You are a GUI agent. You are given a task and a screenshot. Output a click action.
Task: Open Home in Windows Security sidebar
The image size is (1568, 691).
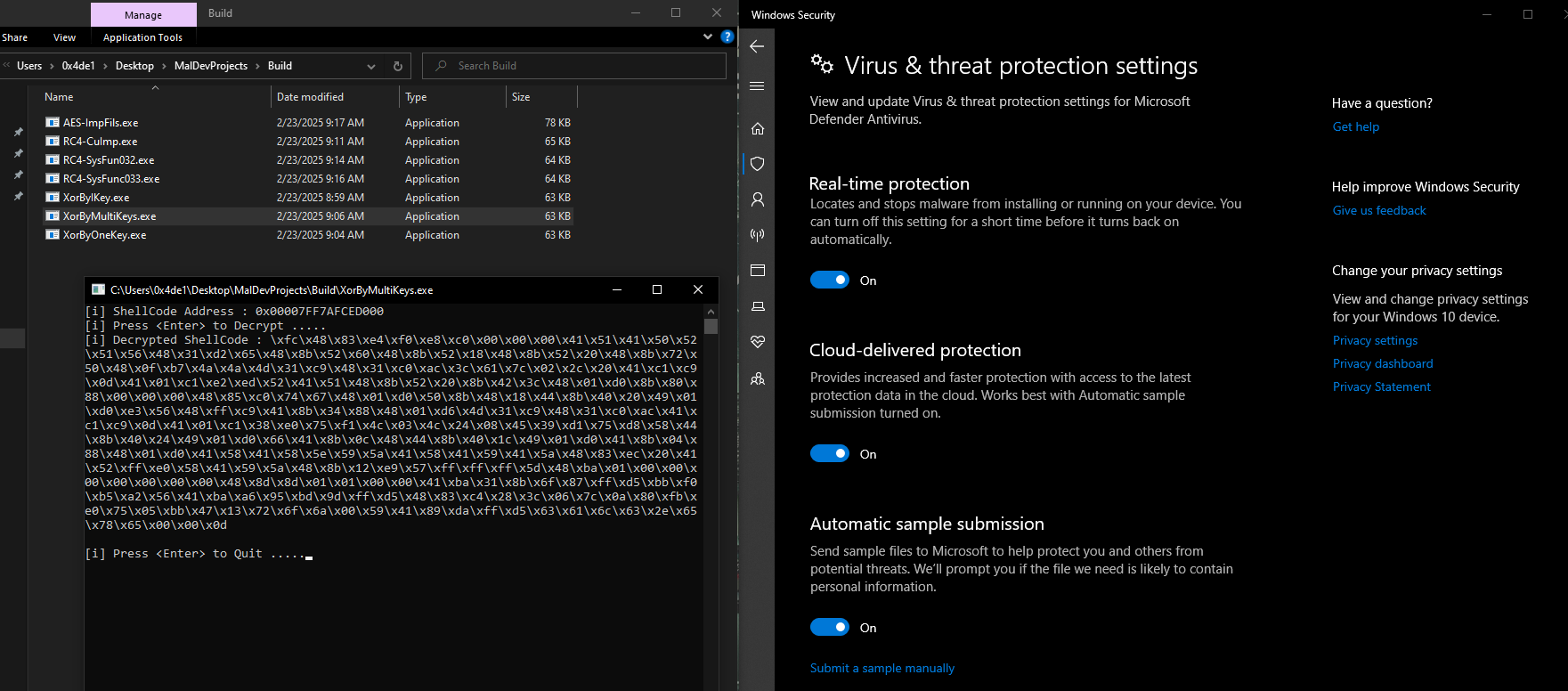pos(758,128)
